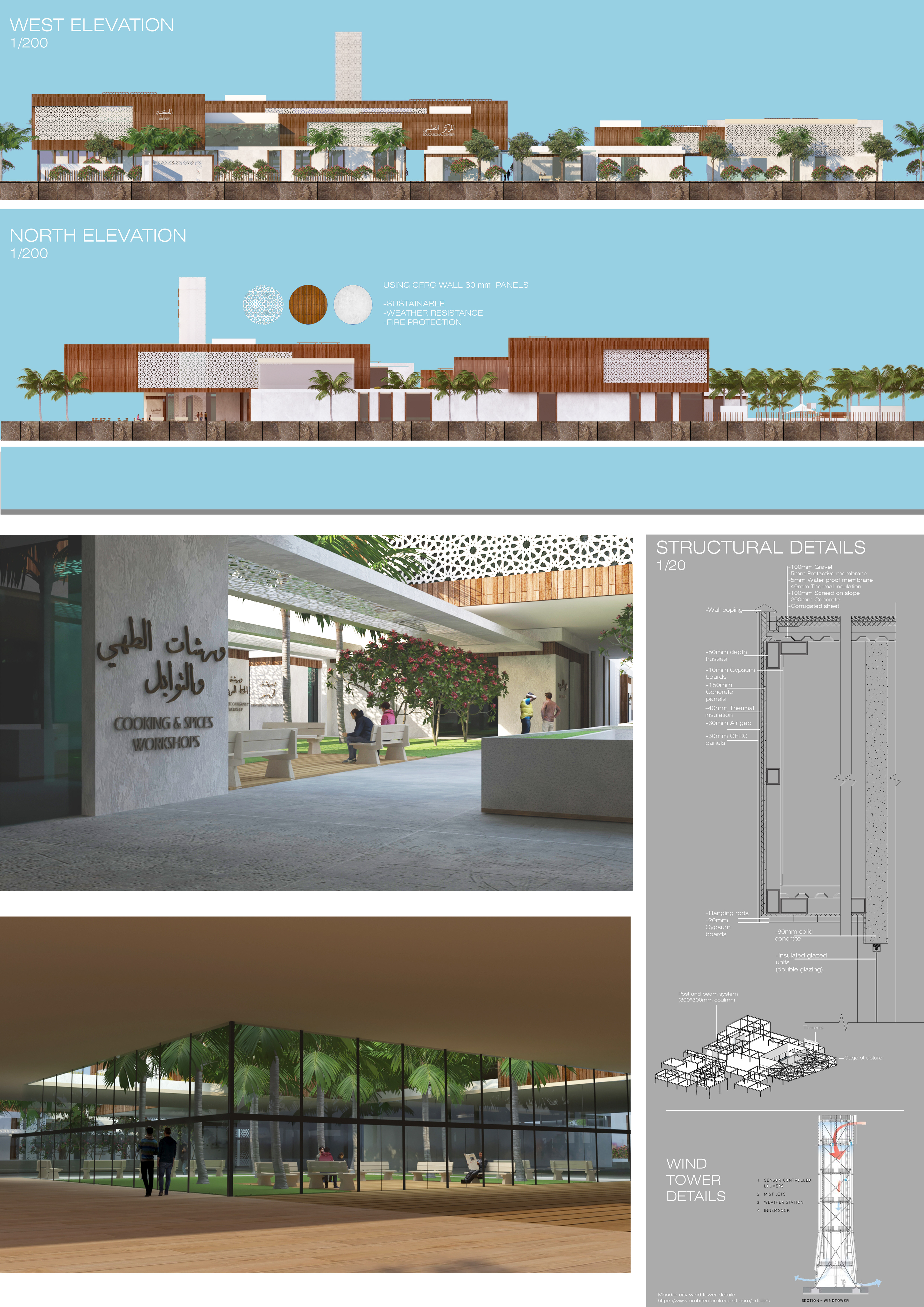The width and height of the screenshot is (924, 1307).
Task: Select the white concrete material swatch circle
Action: 353,305
